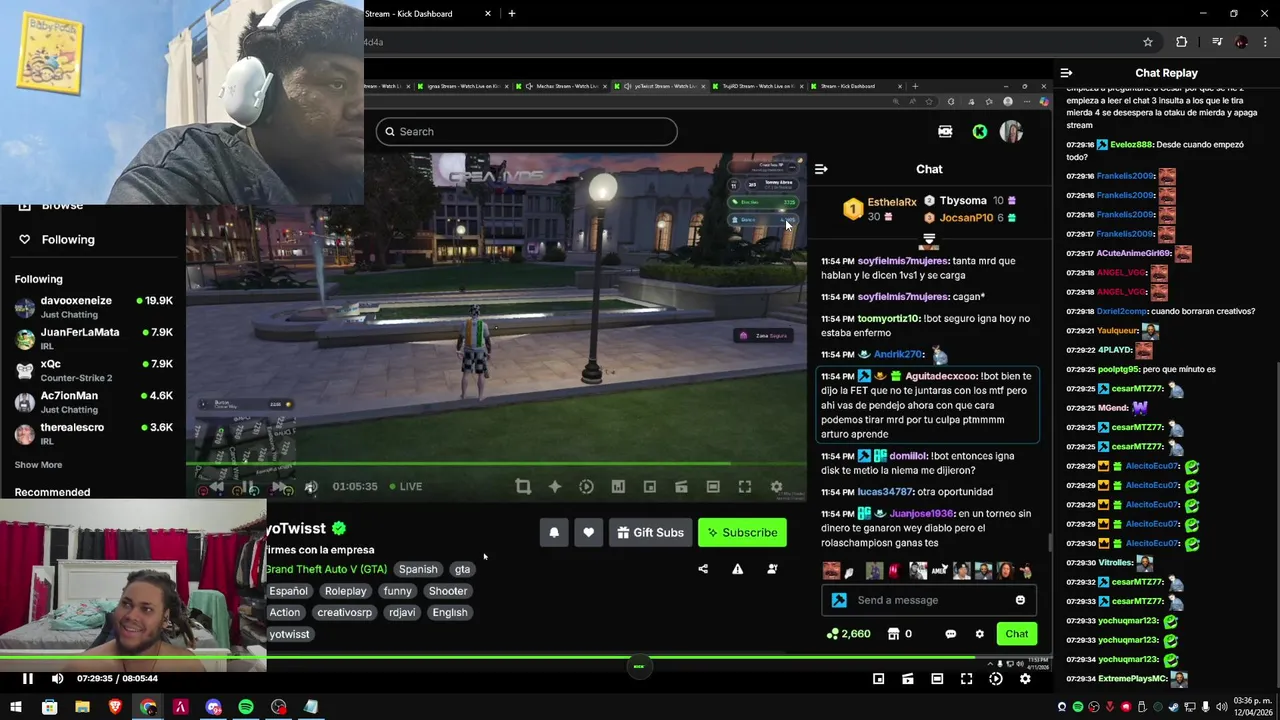Open Grand Theft Auto V (GTA) category link
This screenshot has height=720, width=1280.
[x=326, y=569]
